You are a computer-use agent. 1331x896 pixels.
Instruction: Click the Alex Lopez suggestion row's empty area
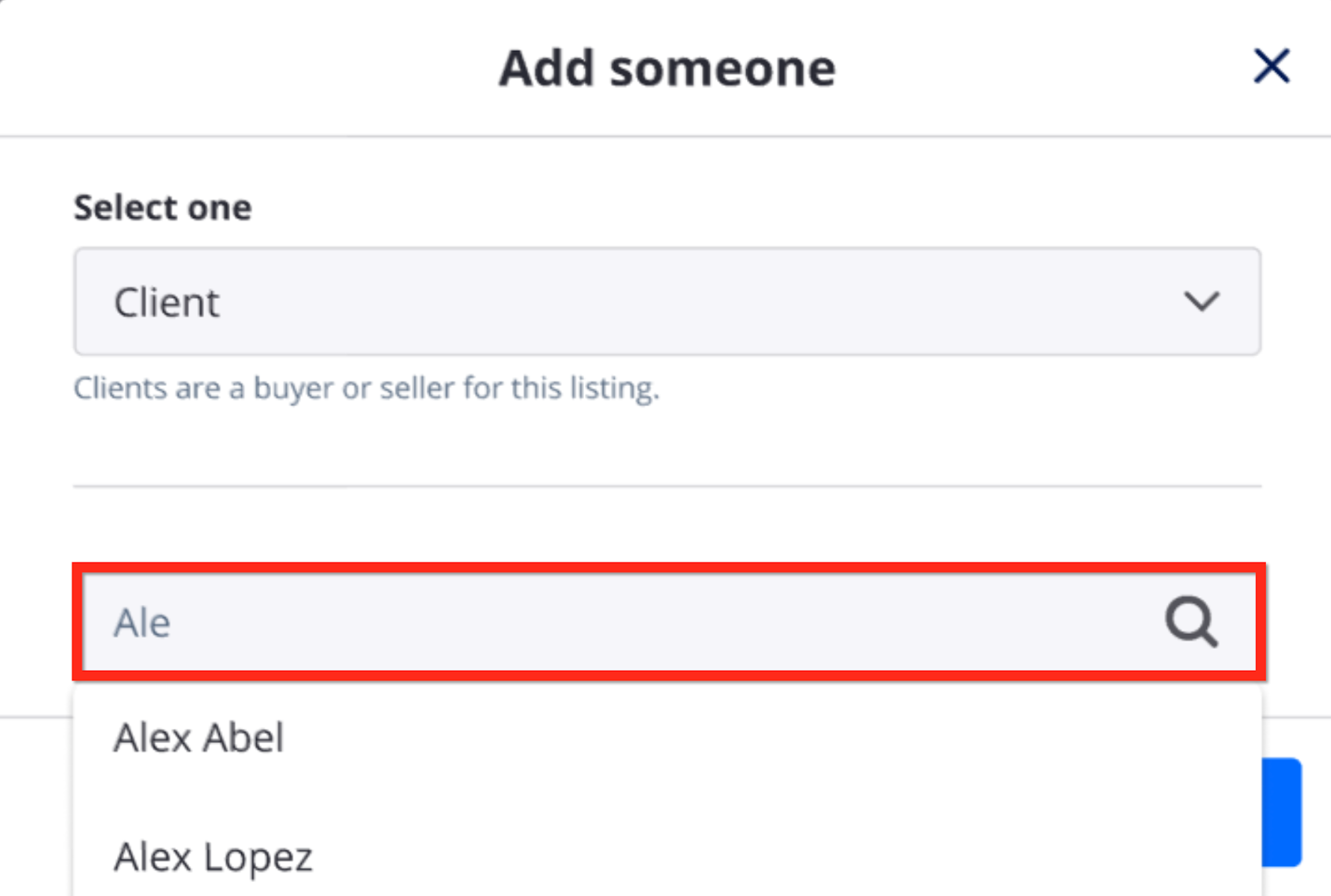pyautogui.click(x=749, y=857)
